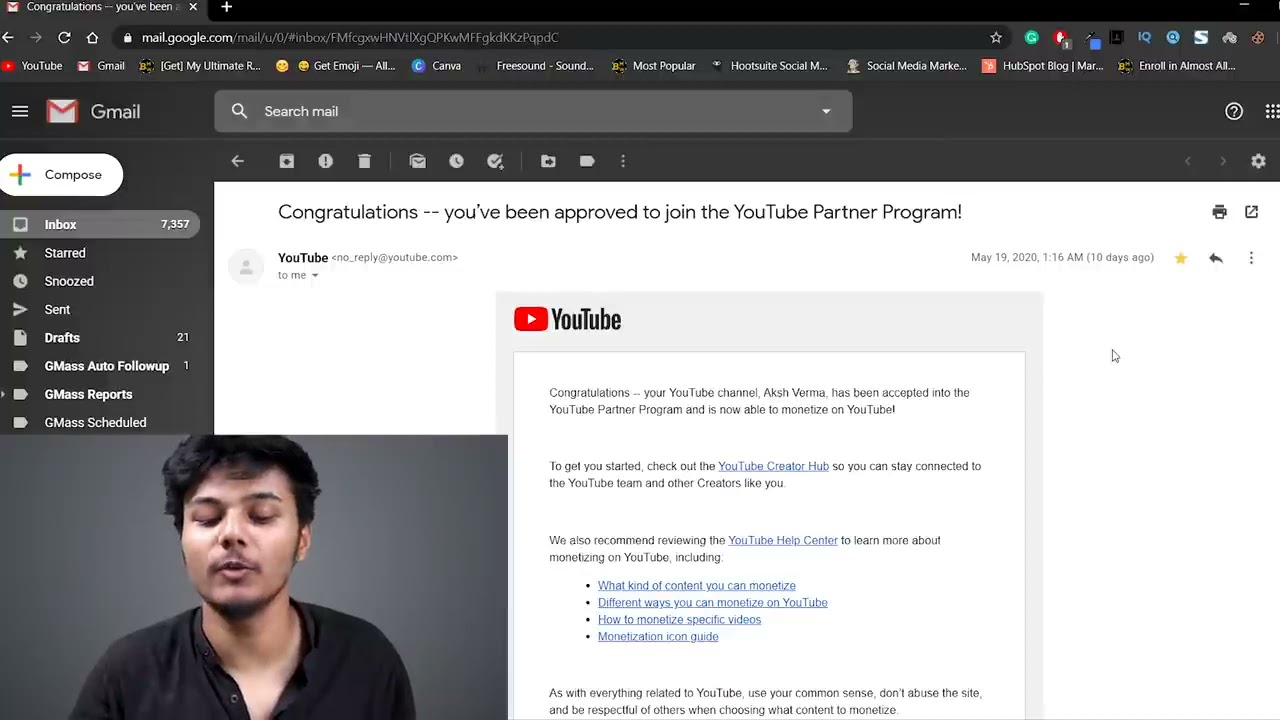Screen dimensions: 1280x720
Task: Click the Gmail logo
Action: pos(93,111)
